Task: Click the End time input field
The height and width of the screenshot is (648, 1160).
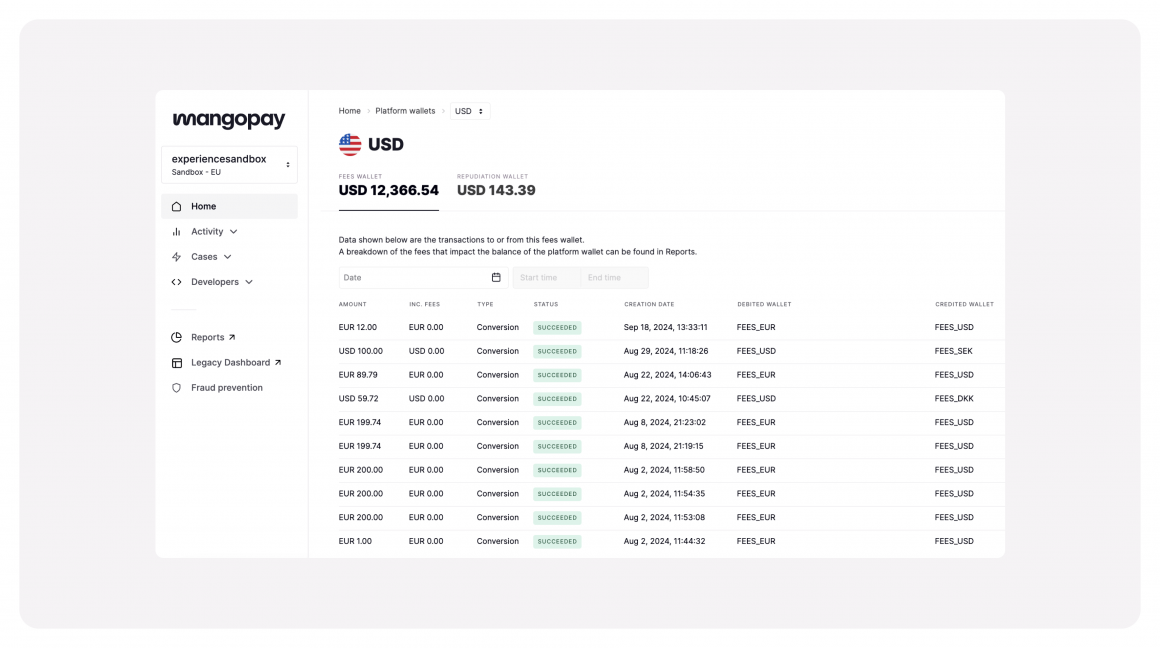Action: tap(614, 278)
